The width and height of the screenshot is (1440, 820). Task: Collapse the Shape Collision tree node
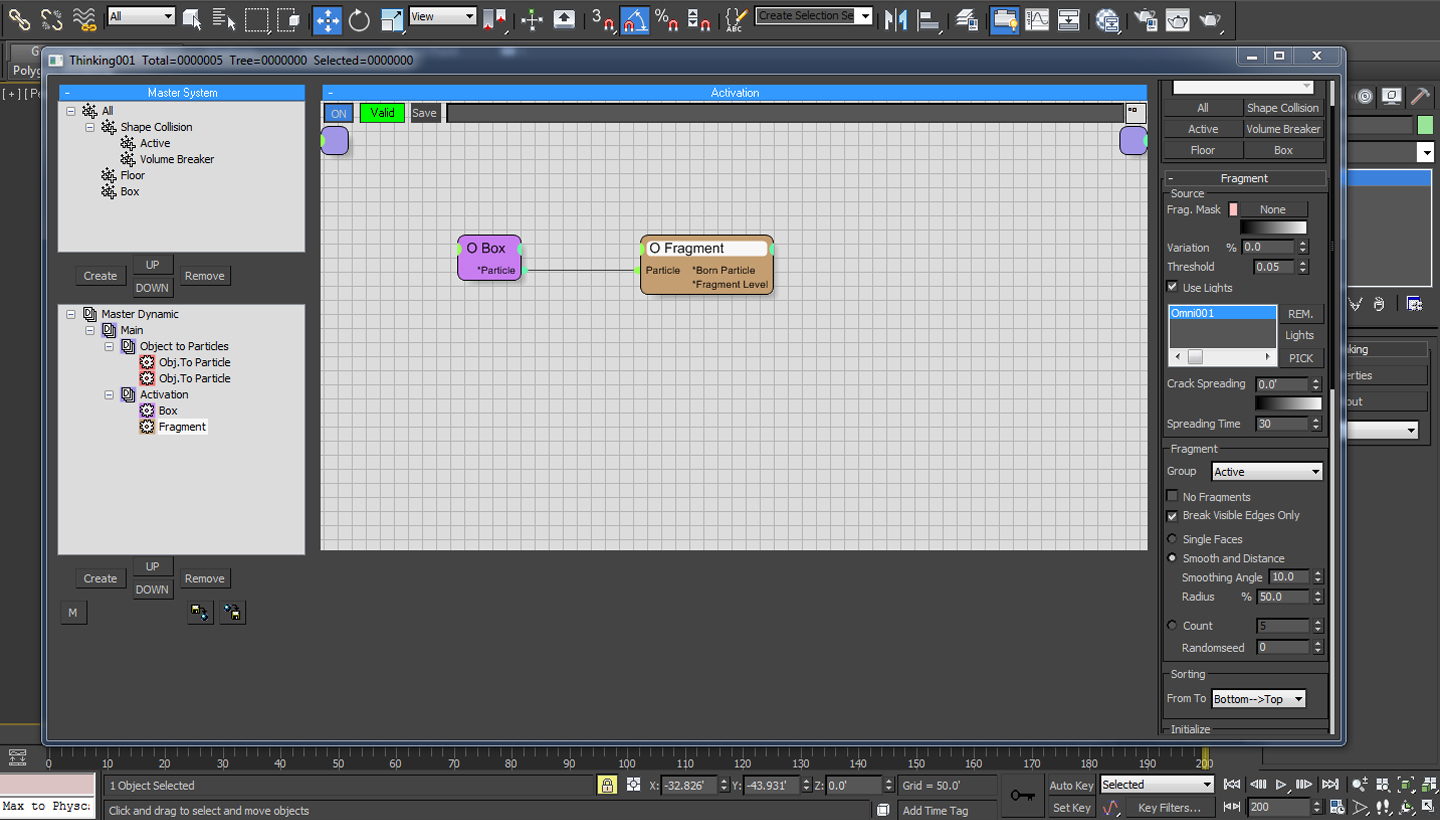click(90, 127)
